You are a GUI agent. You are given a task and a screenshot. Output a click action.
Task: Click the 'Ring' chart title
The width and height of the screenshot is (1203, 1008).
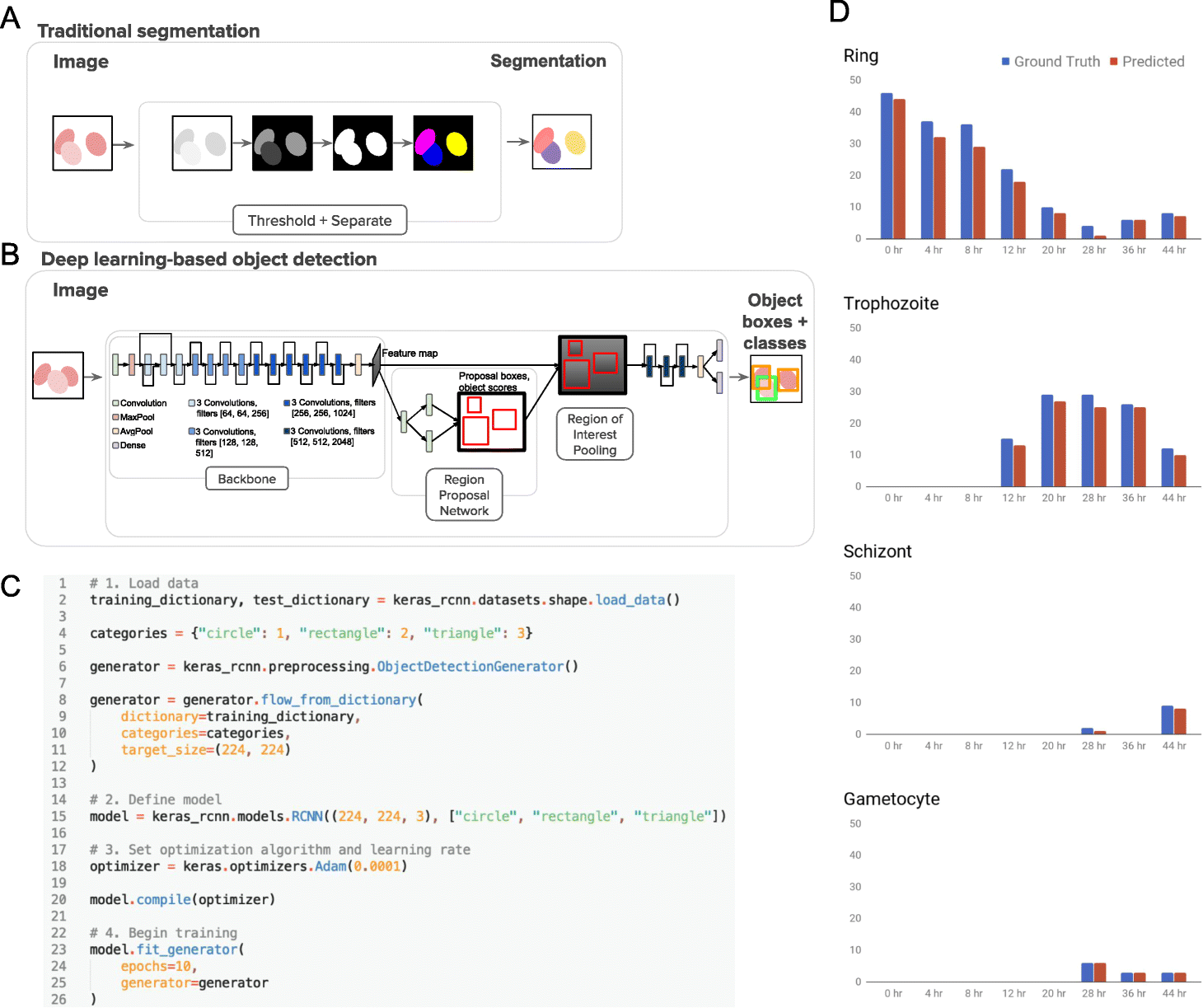[861, 56]
